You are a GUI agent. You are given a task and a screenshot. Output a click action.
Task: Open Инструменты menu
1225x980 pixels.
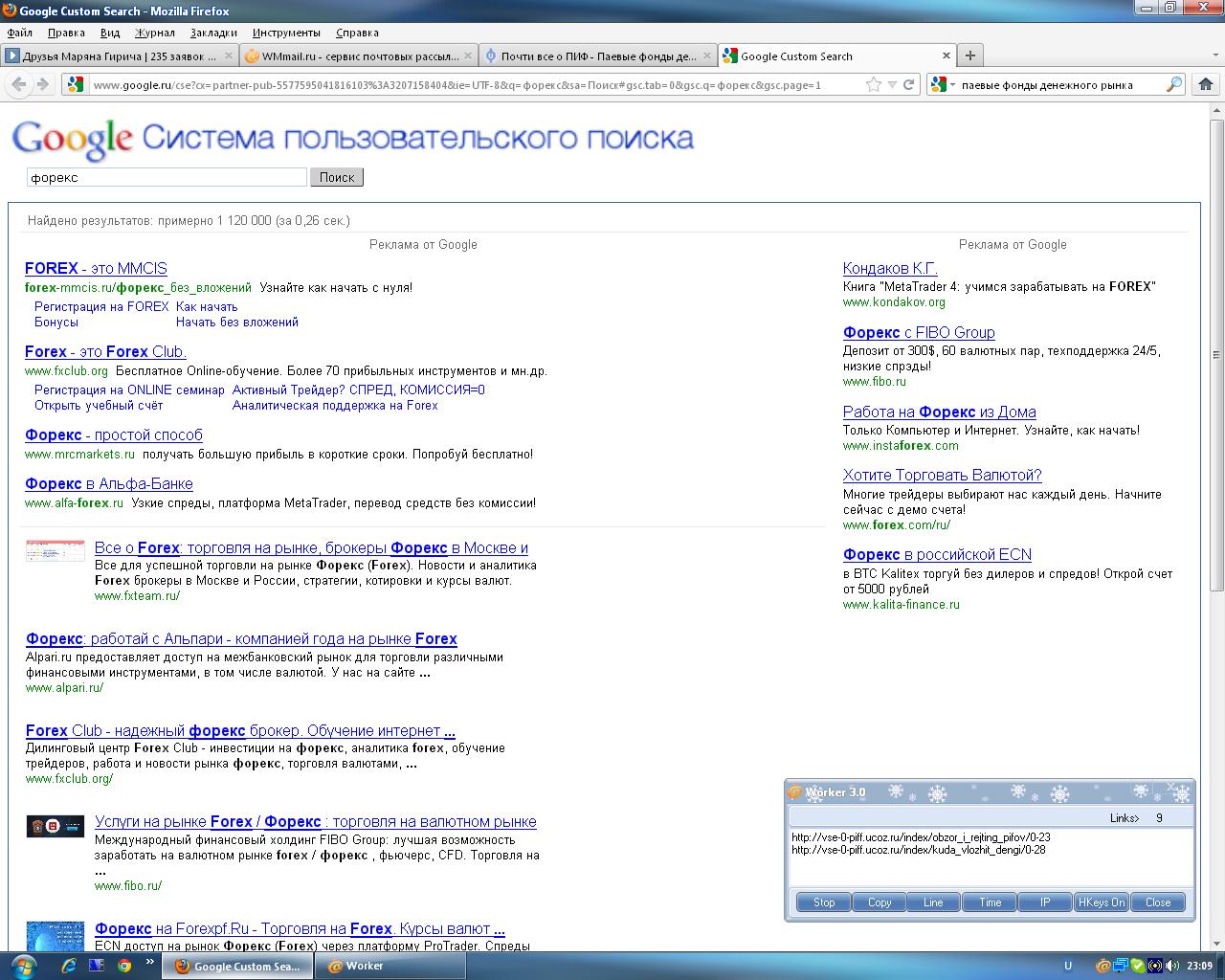point(287,33)
